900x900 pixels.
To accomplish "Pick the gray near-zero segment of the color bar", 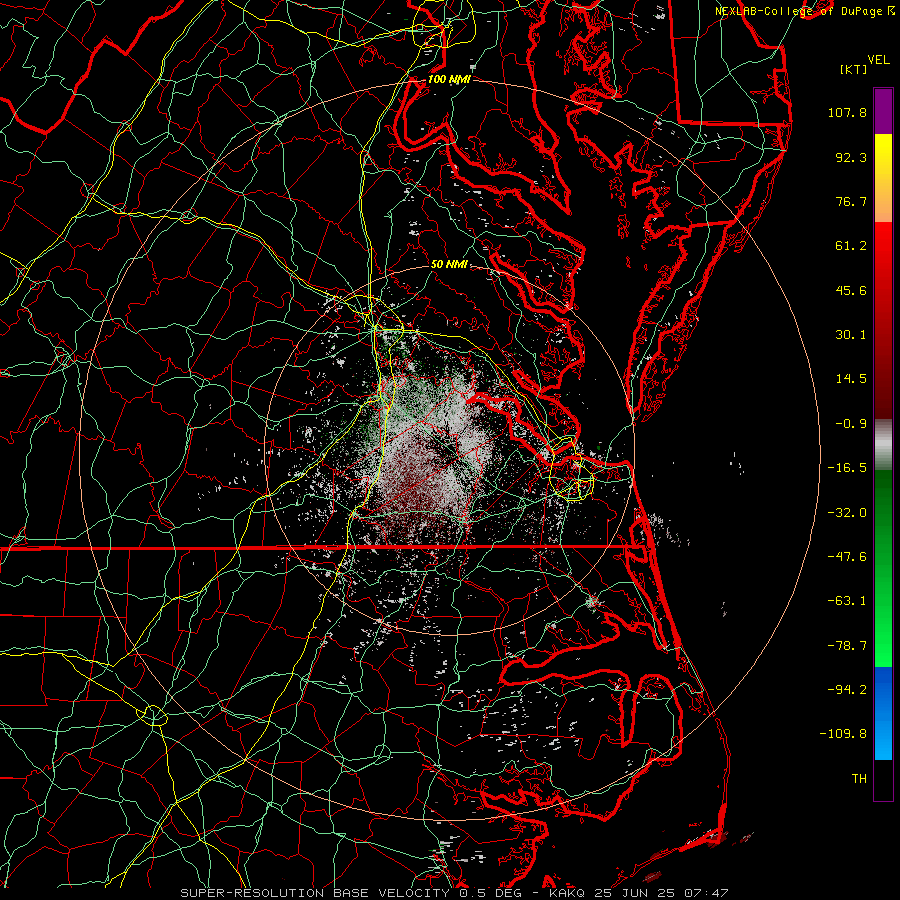I will (x=883, y=444).
